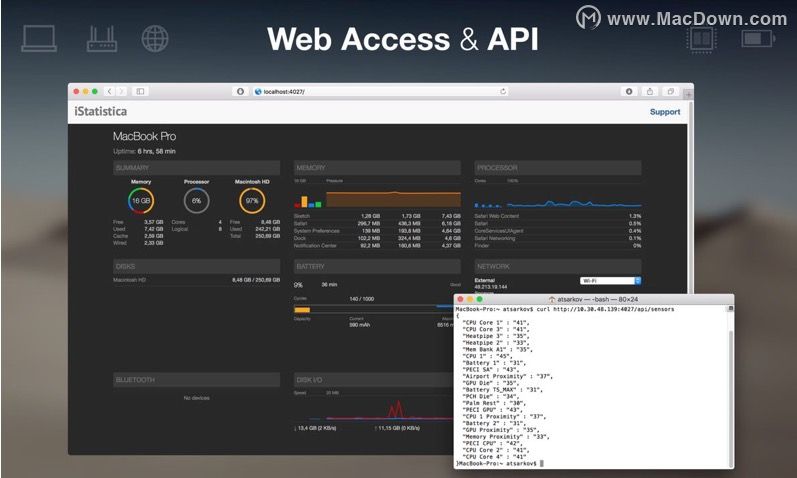797x478 pixels.
Task: Open Safari downloads list
Action: 629,92
